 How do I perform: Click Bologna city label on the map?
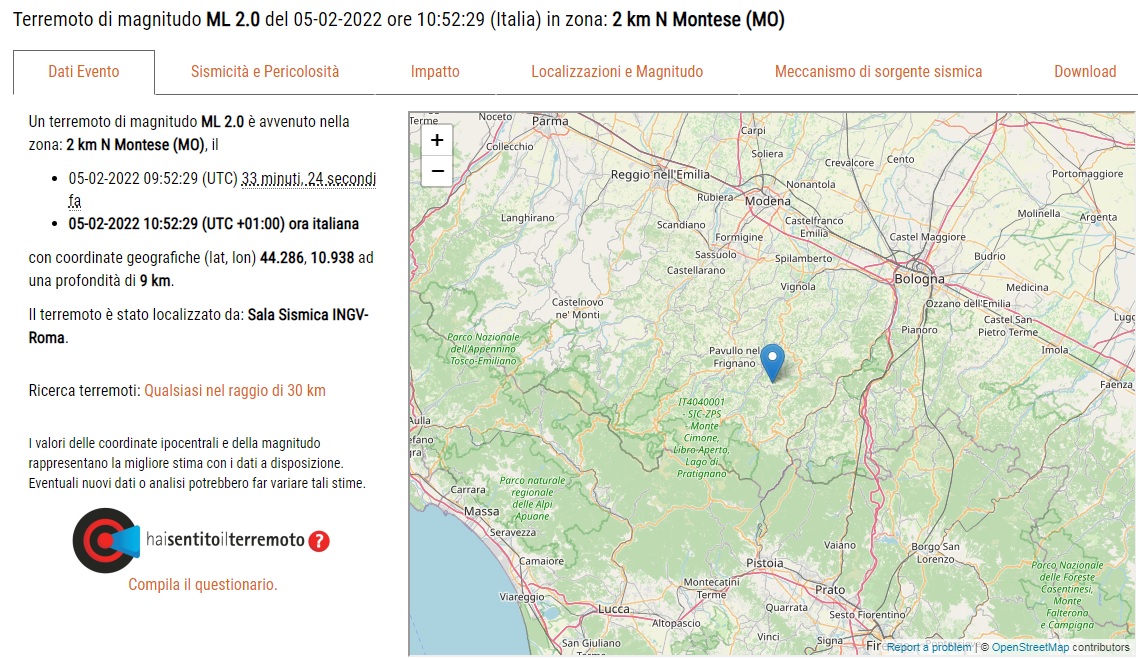[919, 279]
